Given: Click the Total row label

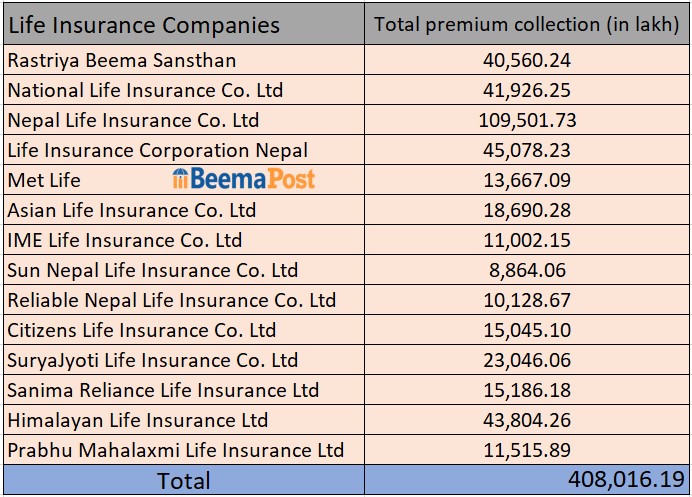Looking at the screenshot, I should [183, 481].
